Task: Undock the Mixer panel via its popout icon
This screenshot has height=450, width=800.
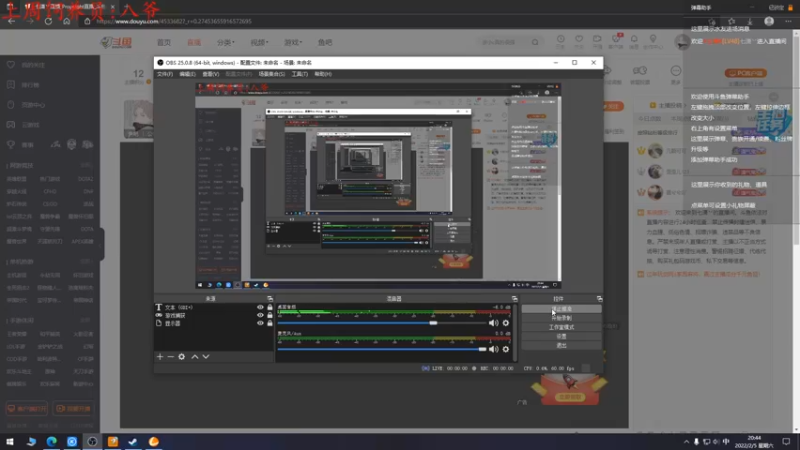Action: (514, 298)
